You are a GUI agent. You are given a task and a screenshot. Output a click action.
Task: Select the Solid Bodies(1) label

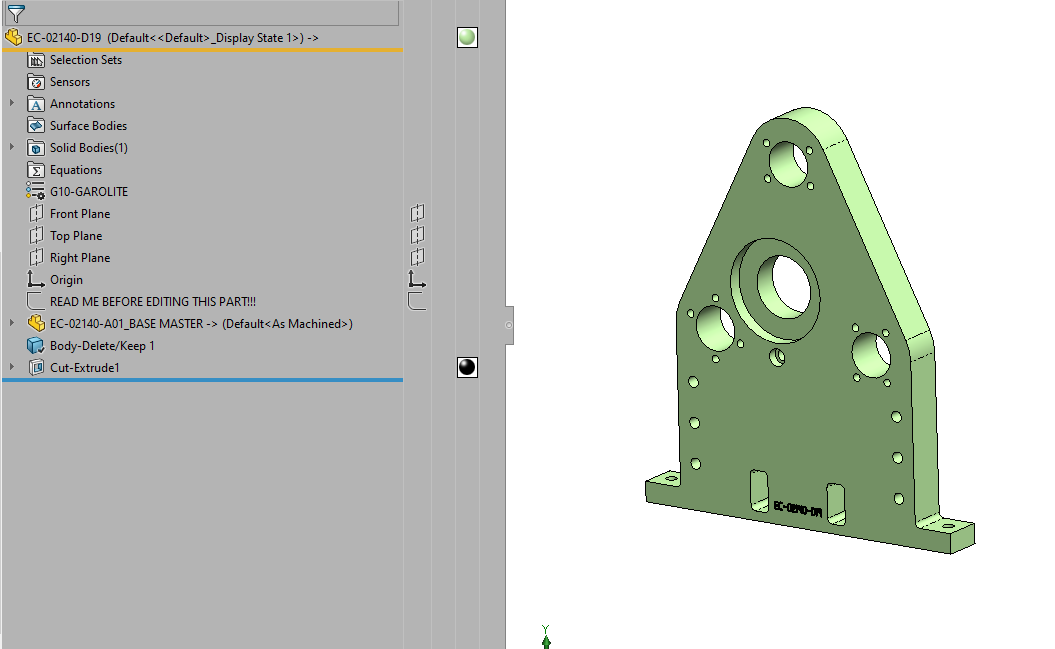pyautogui.click(x=89, y=148)
